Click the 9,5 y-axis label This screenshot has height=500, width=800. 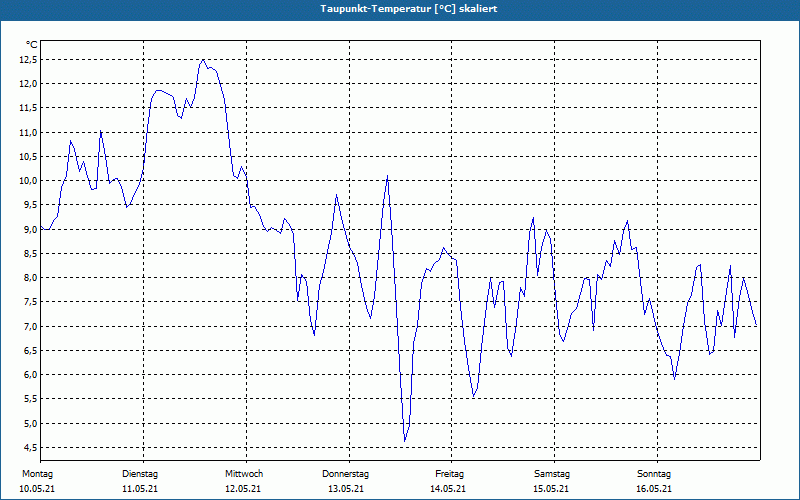click(31, 205)
